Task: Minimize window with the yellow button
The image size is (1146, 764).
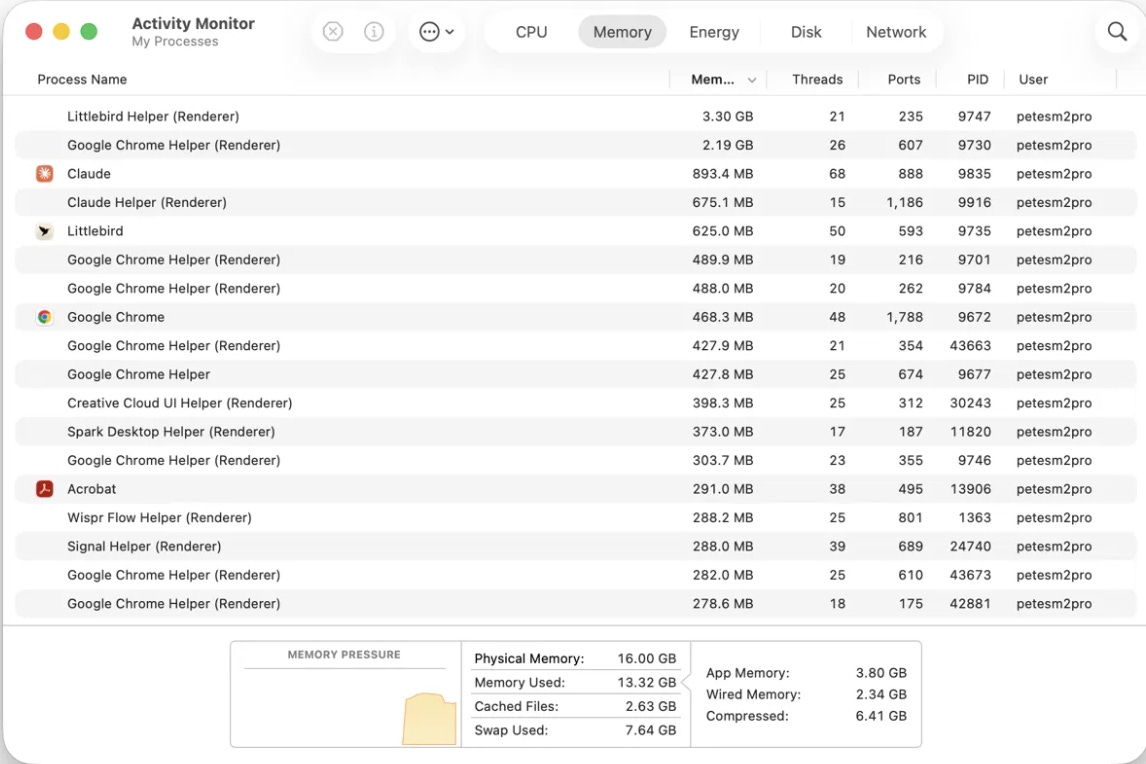Action: 61,31
